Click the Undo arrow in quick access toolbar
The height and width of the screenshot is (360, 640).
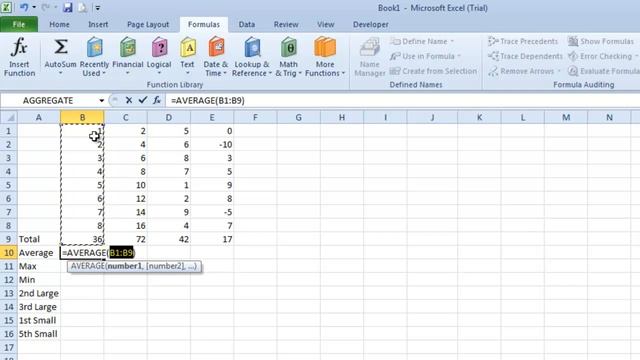24,7
